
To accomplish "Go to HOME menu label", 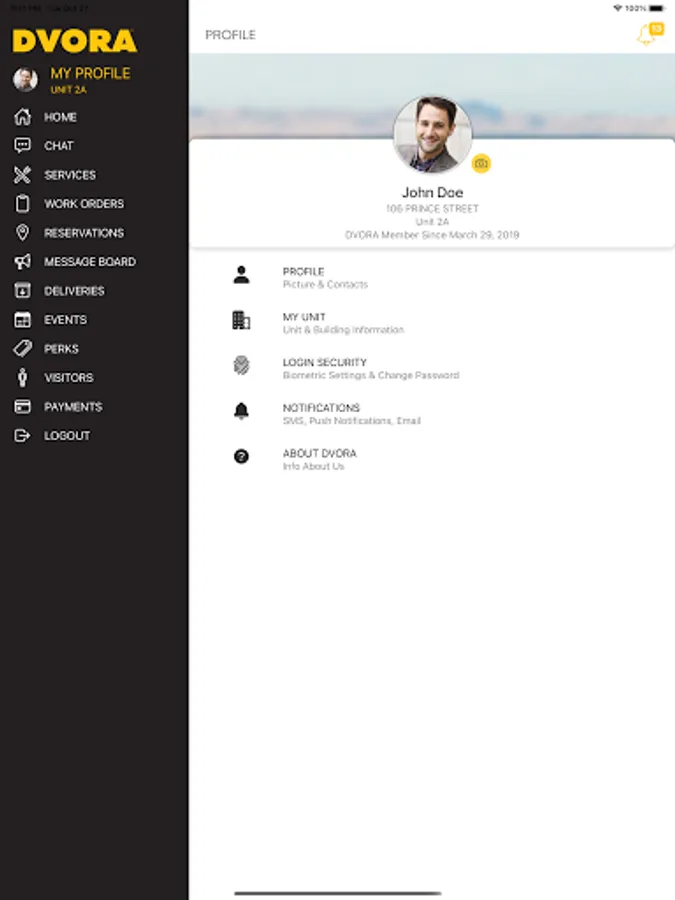I will pyautogui.click(x=60, y=117).
